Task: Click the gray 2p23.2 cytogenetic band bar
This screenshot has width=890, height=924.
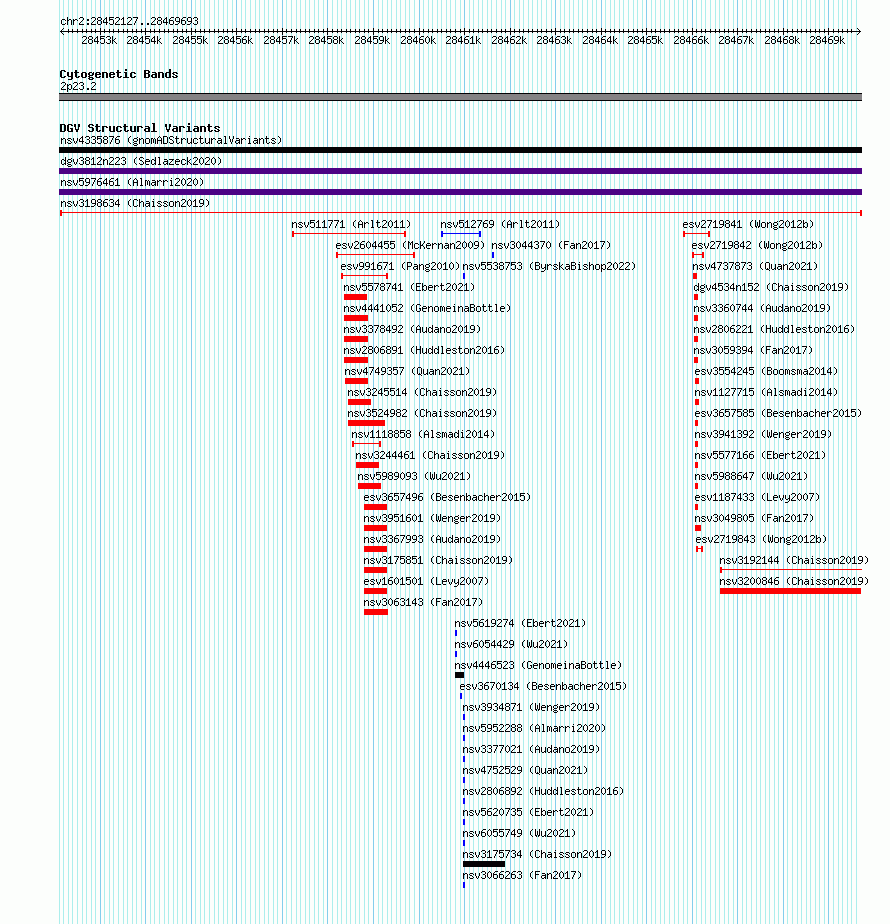Action: coord(460,97)
